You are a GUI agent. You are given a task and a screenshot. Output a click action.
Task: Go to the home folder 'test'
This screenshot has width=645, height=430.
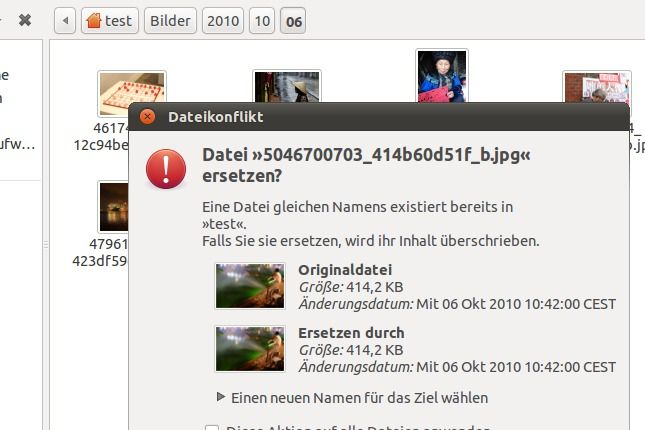[x=109, y=20]
